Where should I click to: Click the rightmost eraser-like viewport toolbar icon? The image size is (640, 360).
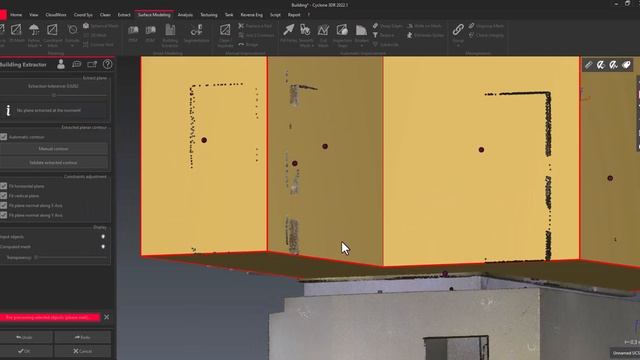tap(627, 65)
